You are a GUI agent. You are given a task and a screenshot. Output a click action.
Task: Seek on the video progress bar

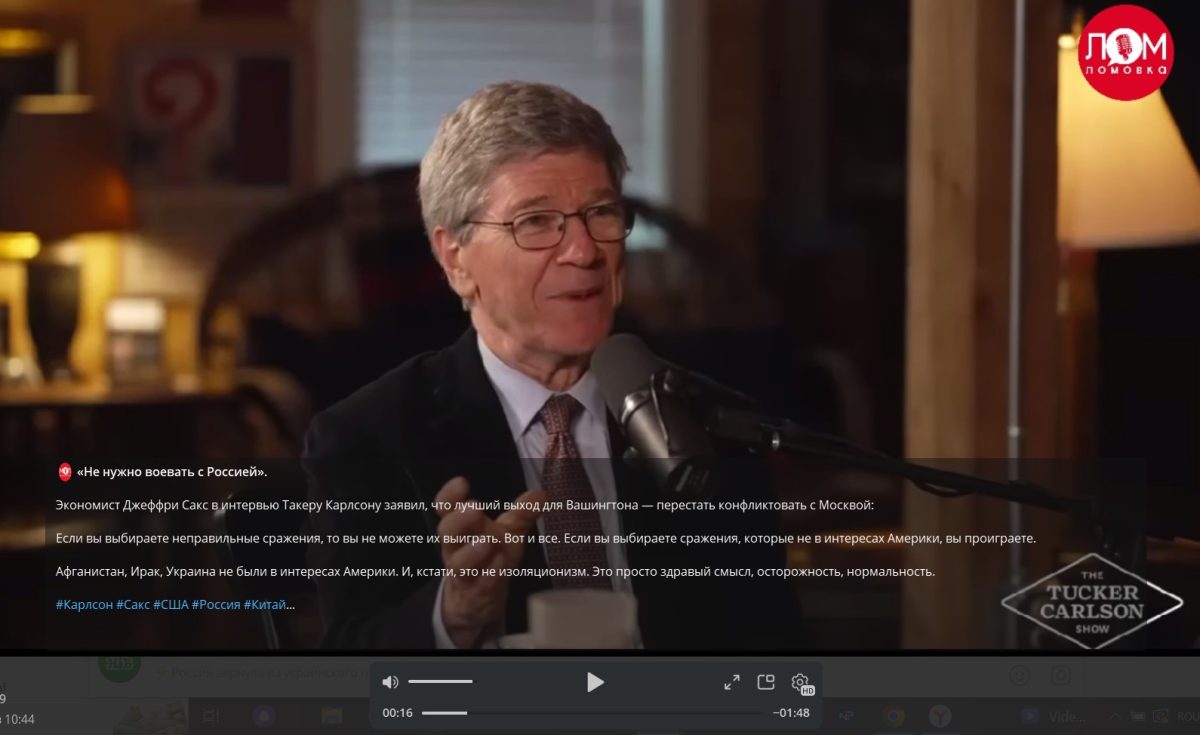click(x=592, y=713)
